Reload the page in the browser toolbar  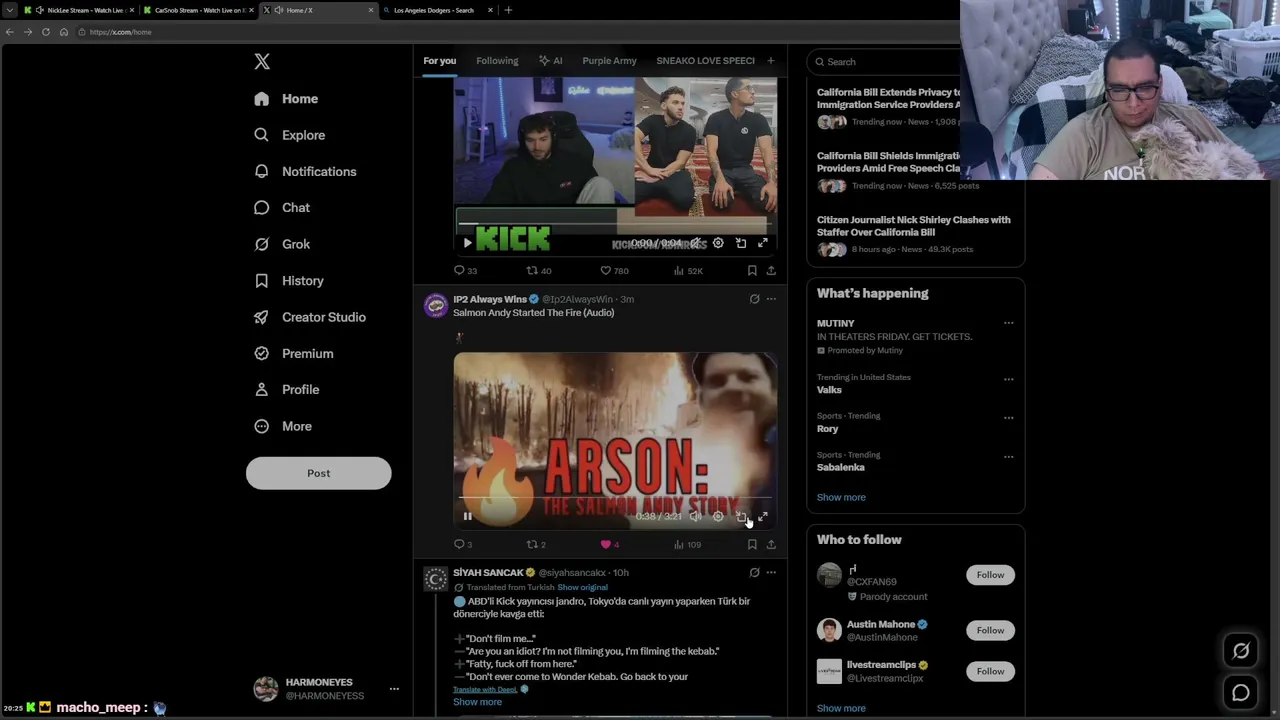point(45,32)
